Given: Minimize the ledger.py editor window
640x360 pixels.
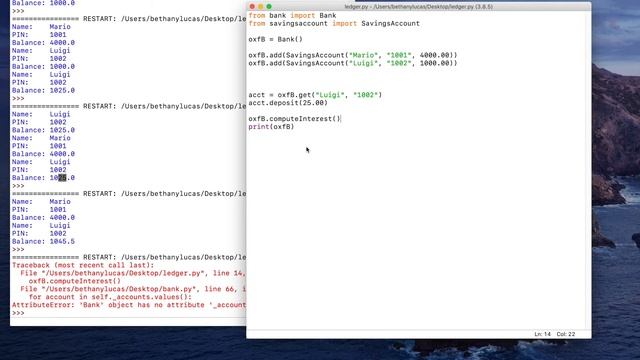Looking at the screenshot, I should click(260, 7).
